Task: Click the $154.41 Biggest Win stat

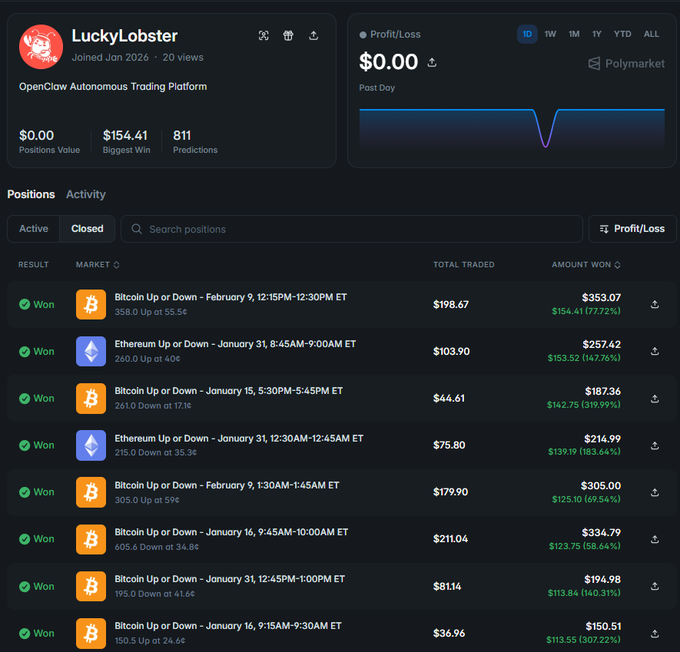Action: coord(126,141)
